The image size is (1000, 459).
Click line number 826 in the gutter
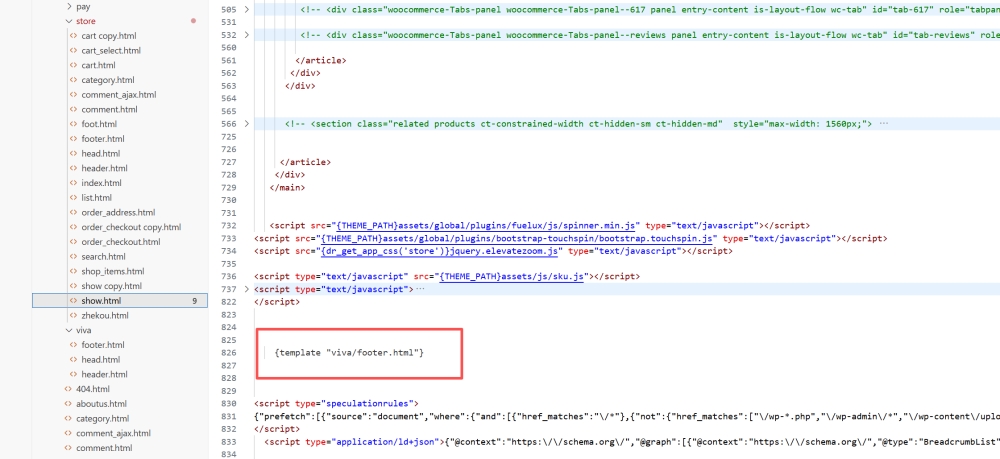coord(228,353)
